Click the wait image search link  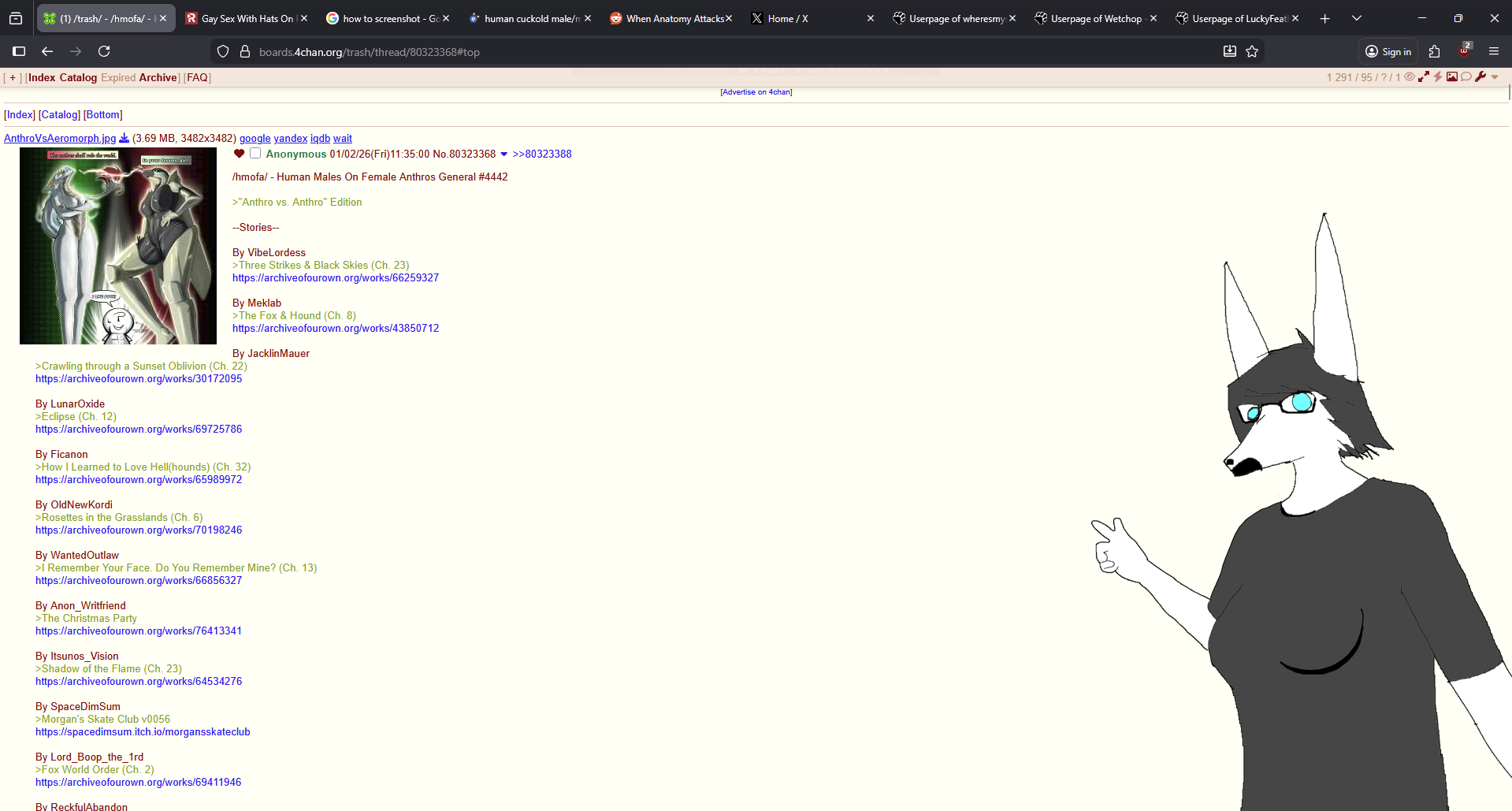pyautogui.click(x=343, y=138)
